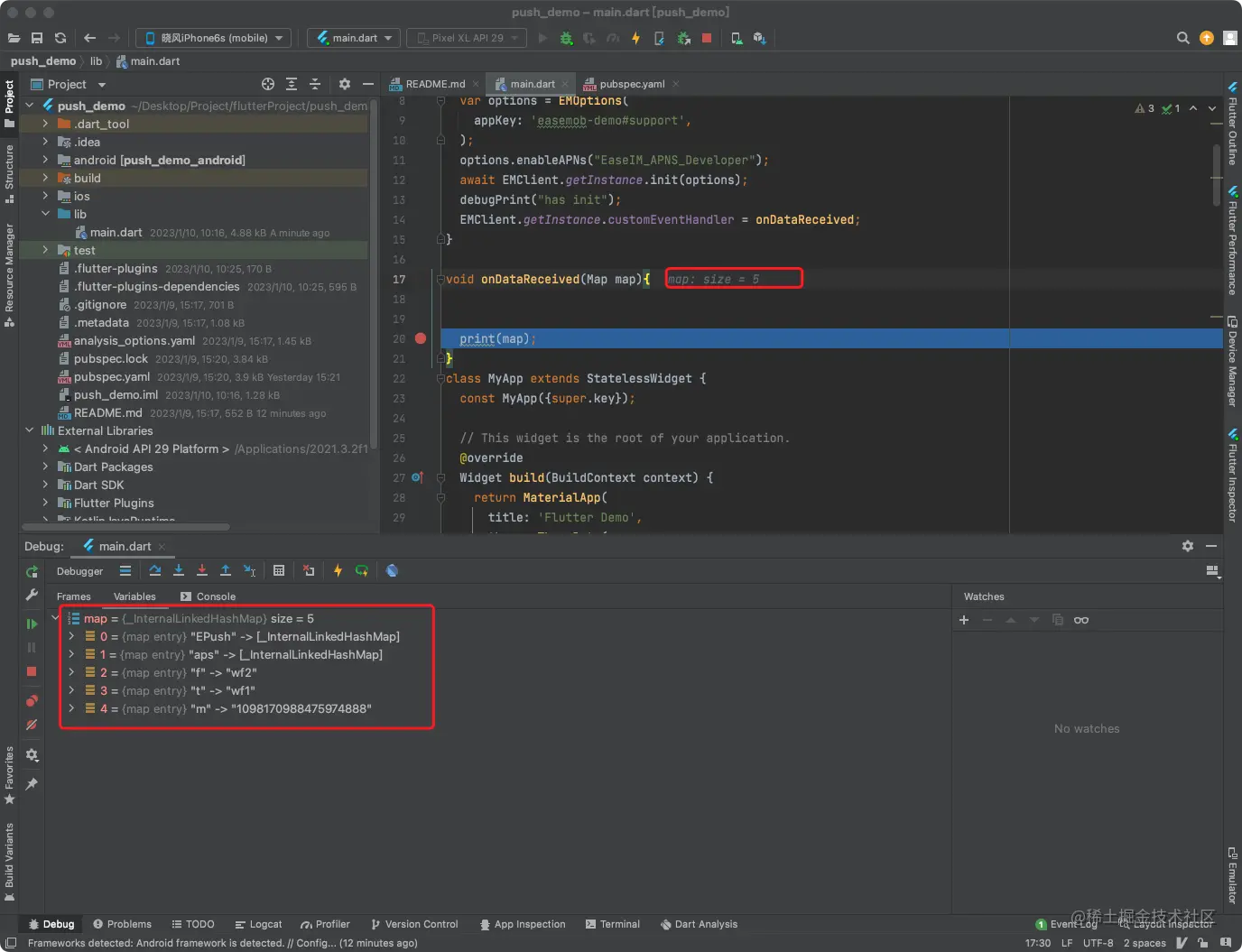Expand map entry 0 "EPush" variable

pyautogui.click(x=71, y=636)
